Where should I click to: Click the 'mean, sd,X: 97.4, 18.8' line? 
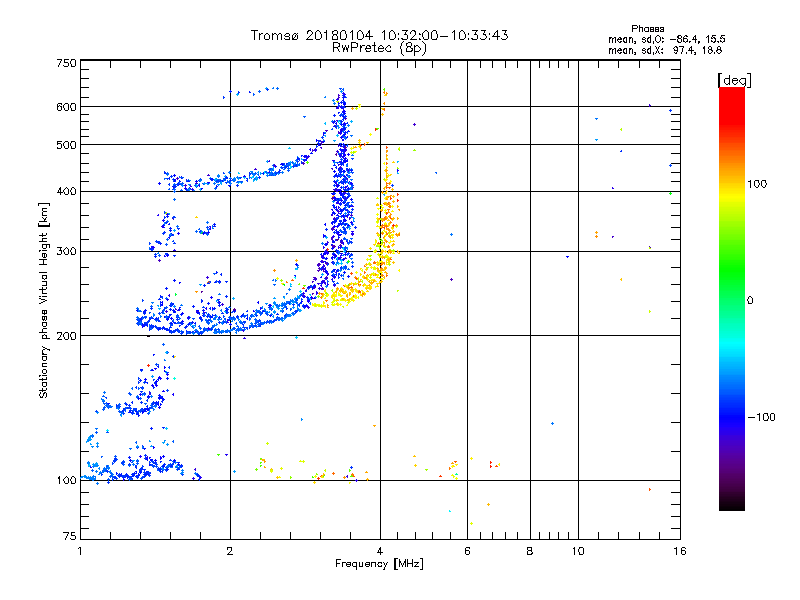pos(665,50)
